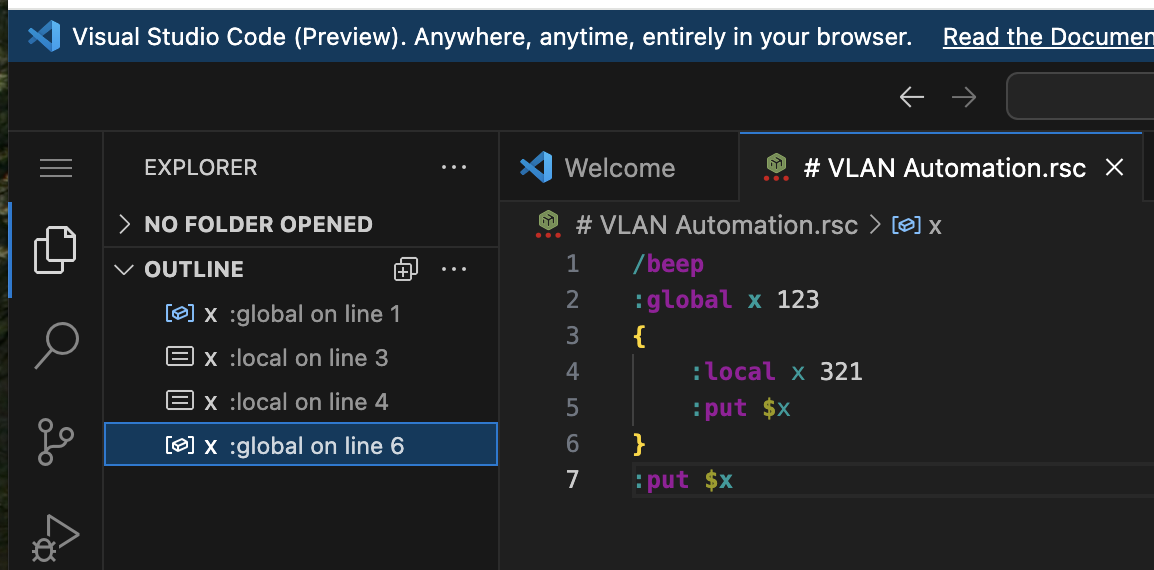Select outline item x :global on line 1
1154x570 pixels.
[301, 314]
